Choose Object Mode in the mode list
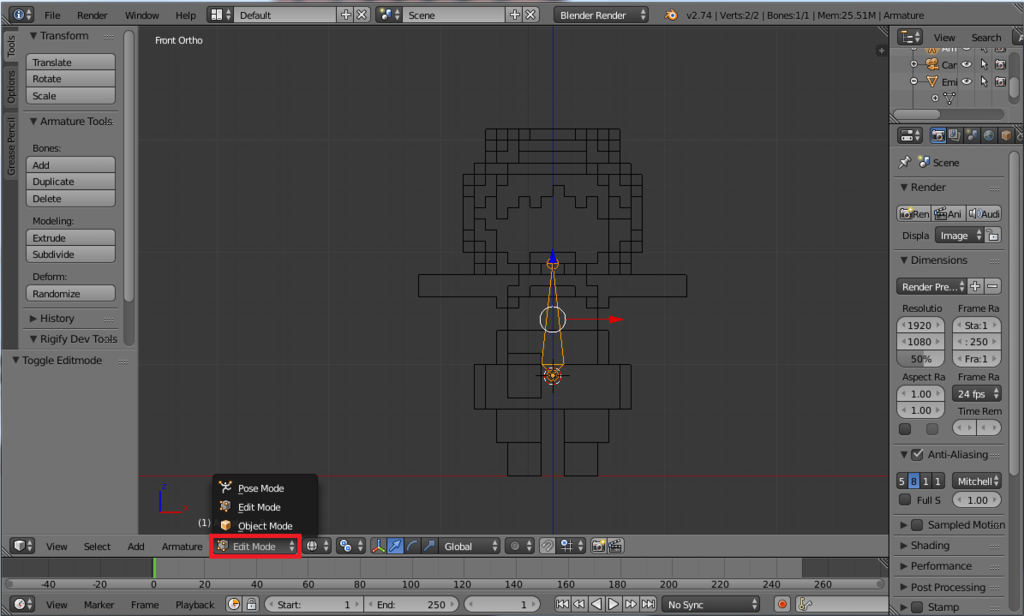The image size is (1024, 616). [265, 526]
